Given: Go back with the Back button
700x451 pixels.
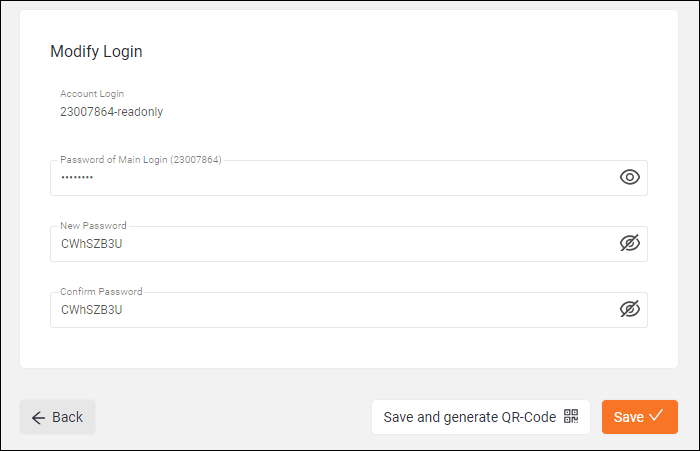Looking at the screenshot, I should (x=57, y=417).
